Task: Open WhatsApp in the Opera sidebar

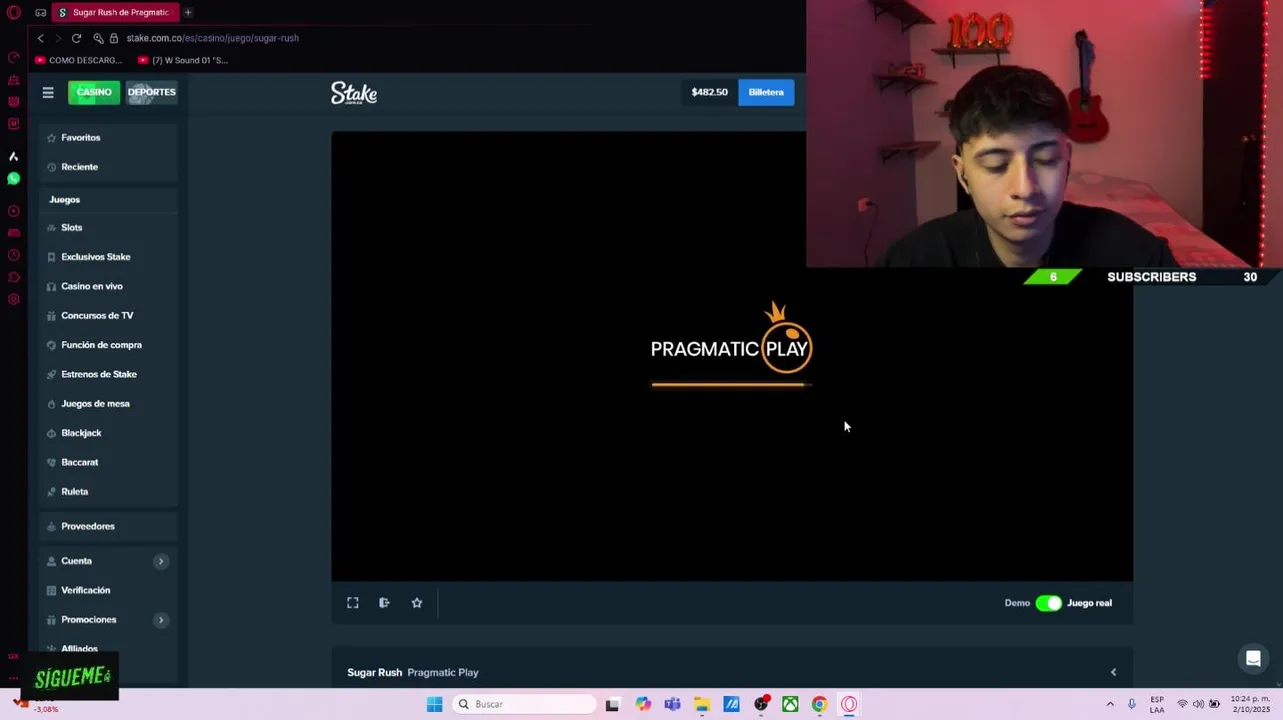Action: [14, 178]
